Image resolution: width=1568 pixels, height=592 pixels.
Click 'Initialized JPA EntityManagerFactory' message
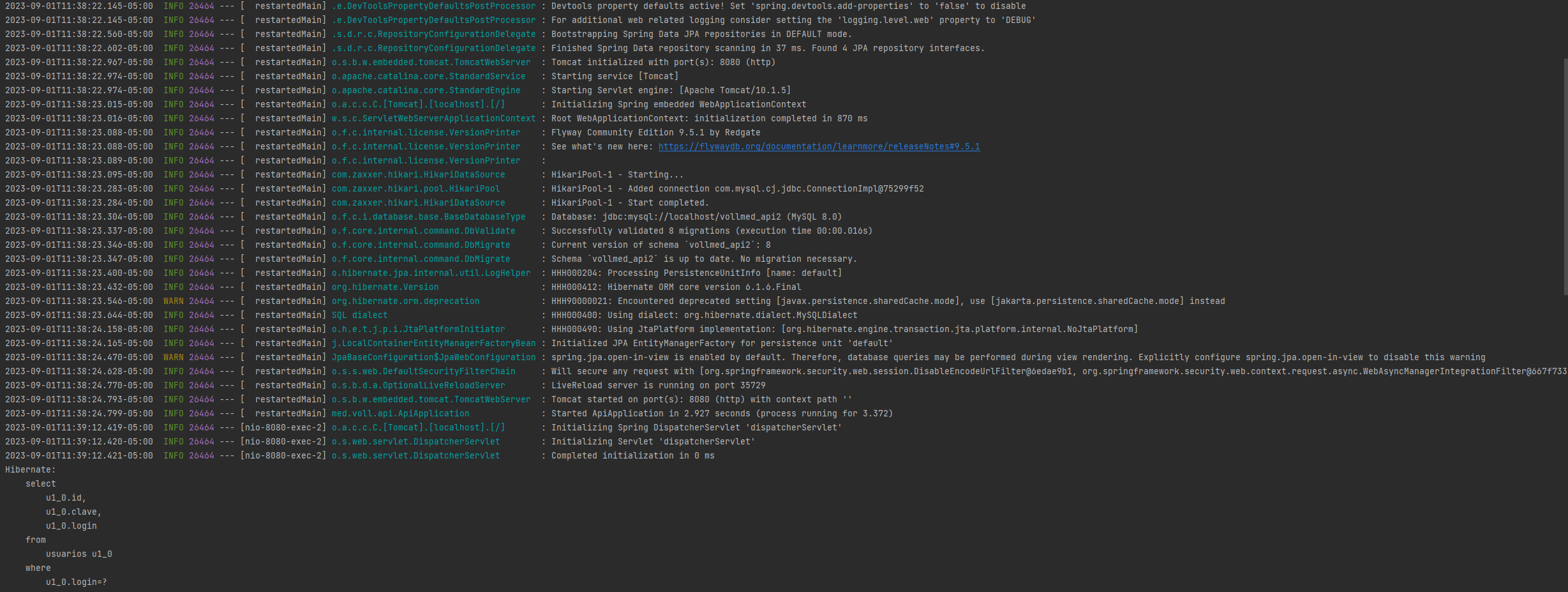pyautogui.click(x=722, y=344)
